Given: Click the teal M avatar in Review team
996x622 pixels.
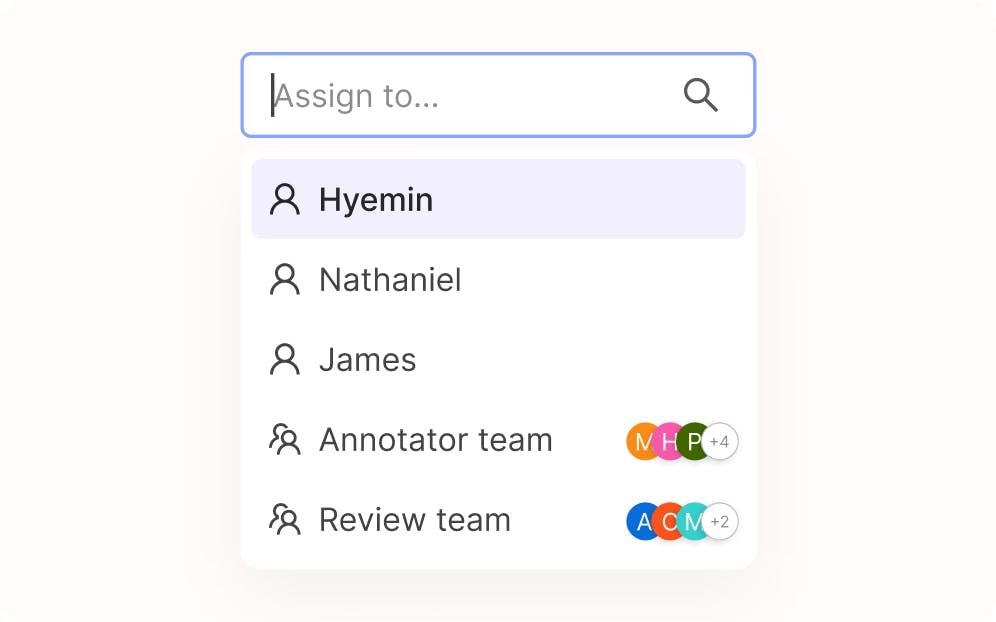Looking at the screenshot, I should coord(692,521).
